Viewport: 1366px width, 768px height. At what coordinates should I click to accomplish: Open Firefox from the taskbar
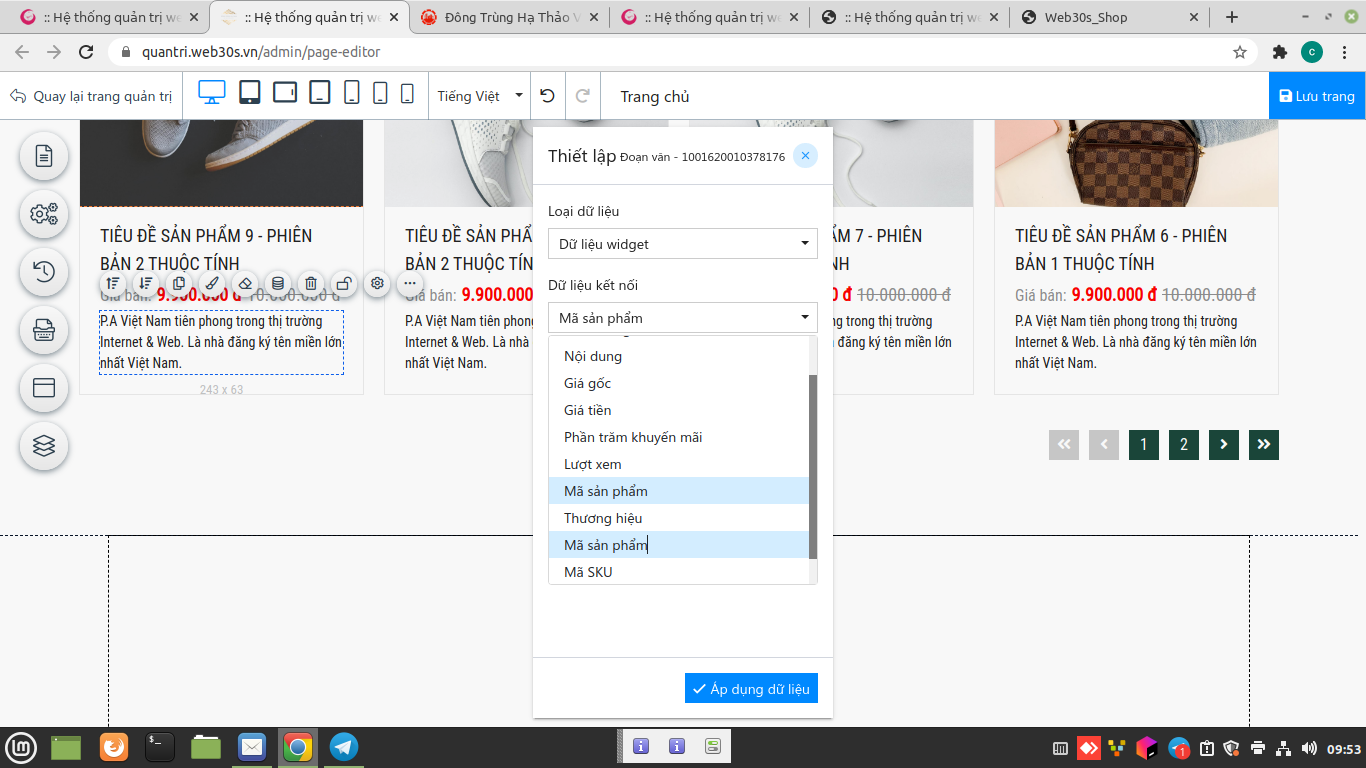[x=114, y=747]
